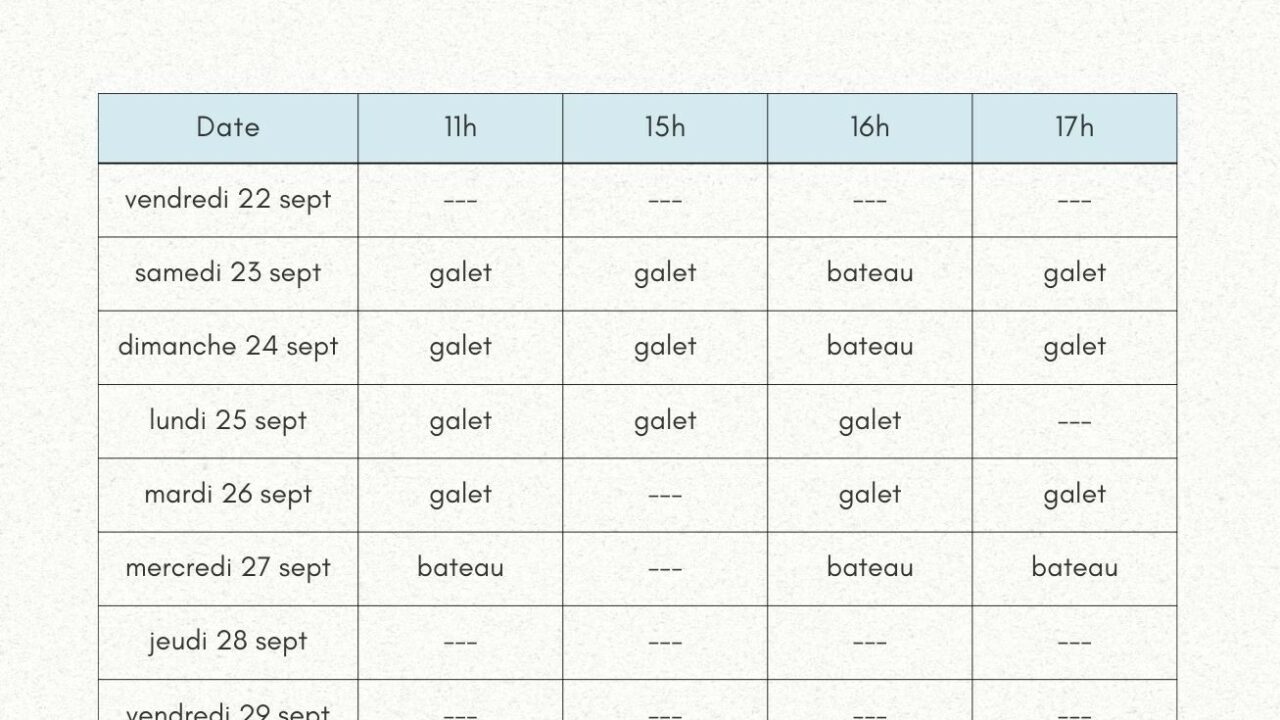Screen dimensions: 1280x720
Task: Click bateau at 16h on dimanche
Action: click(x=869, y=347)
